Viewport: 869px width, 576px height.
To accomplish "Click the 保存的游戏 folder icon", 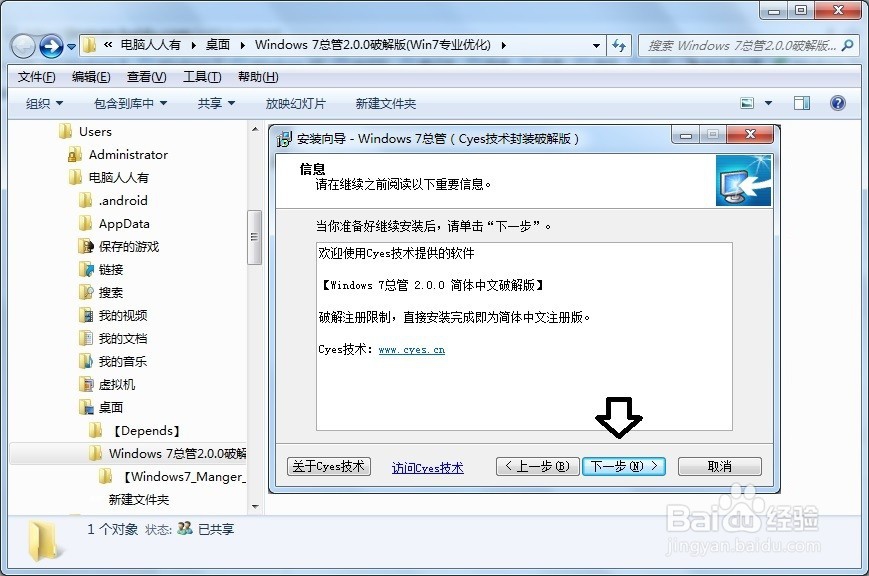I will (x=86, y=247).
